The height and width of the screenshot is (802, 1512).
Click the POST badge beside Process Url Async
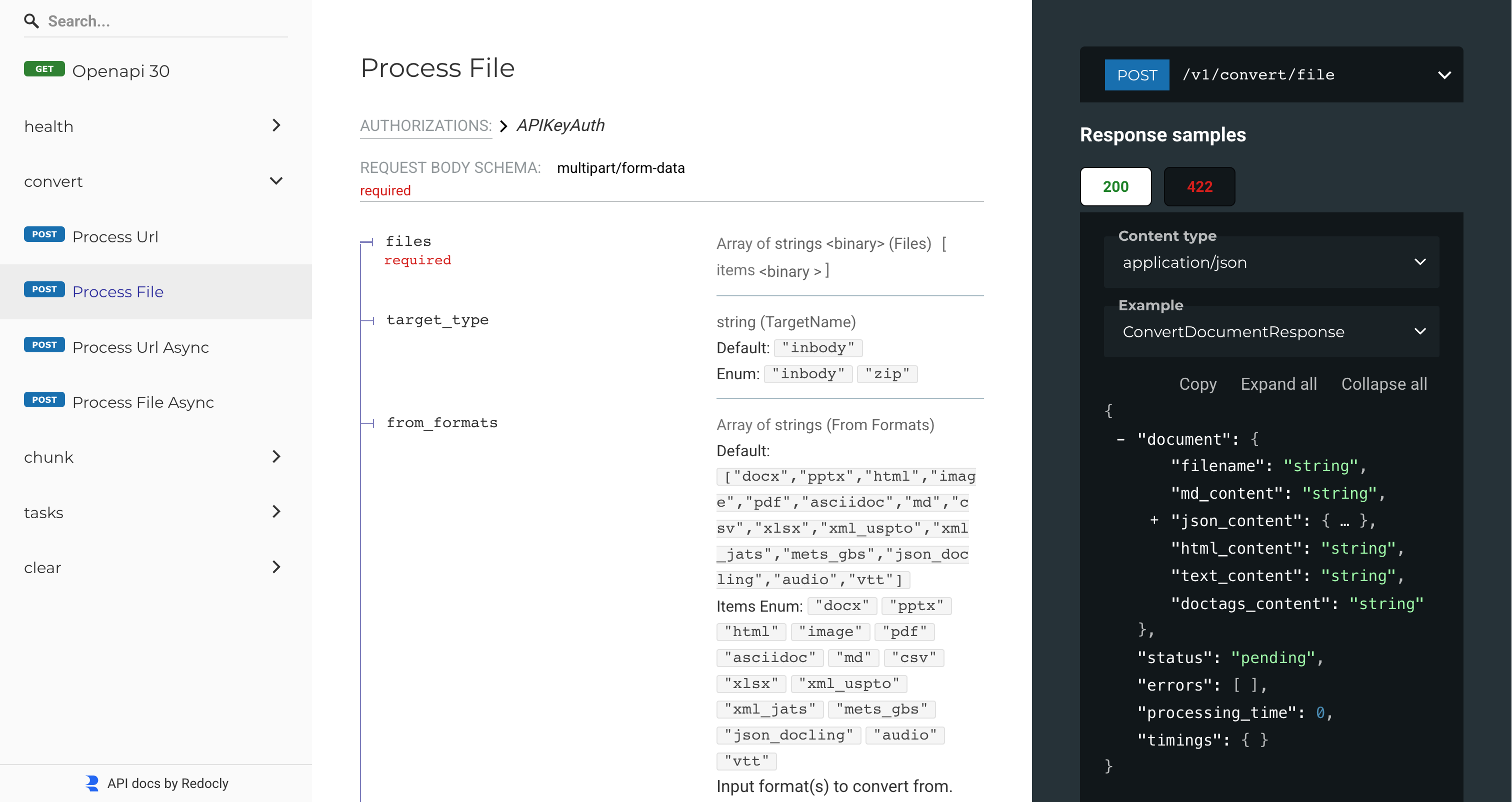[x=44, y=344]
